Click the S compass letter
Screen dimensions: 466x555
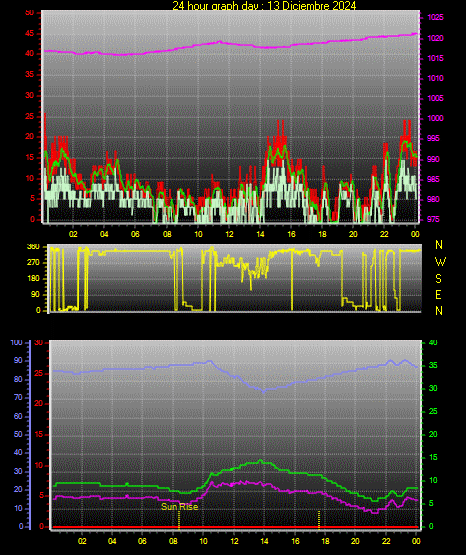tap(438, 279)
